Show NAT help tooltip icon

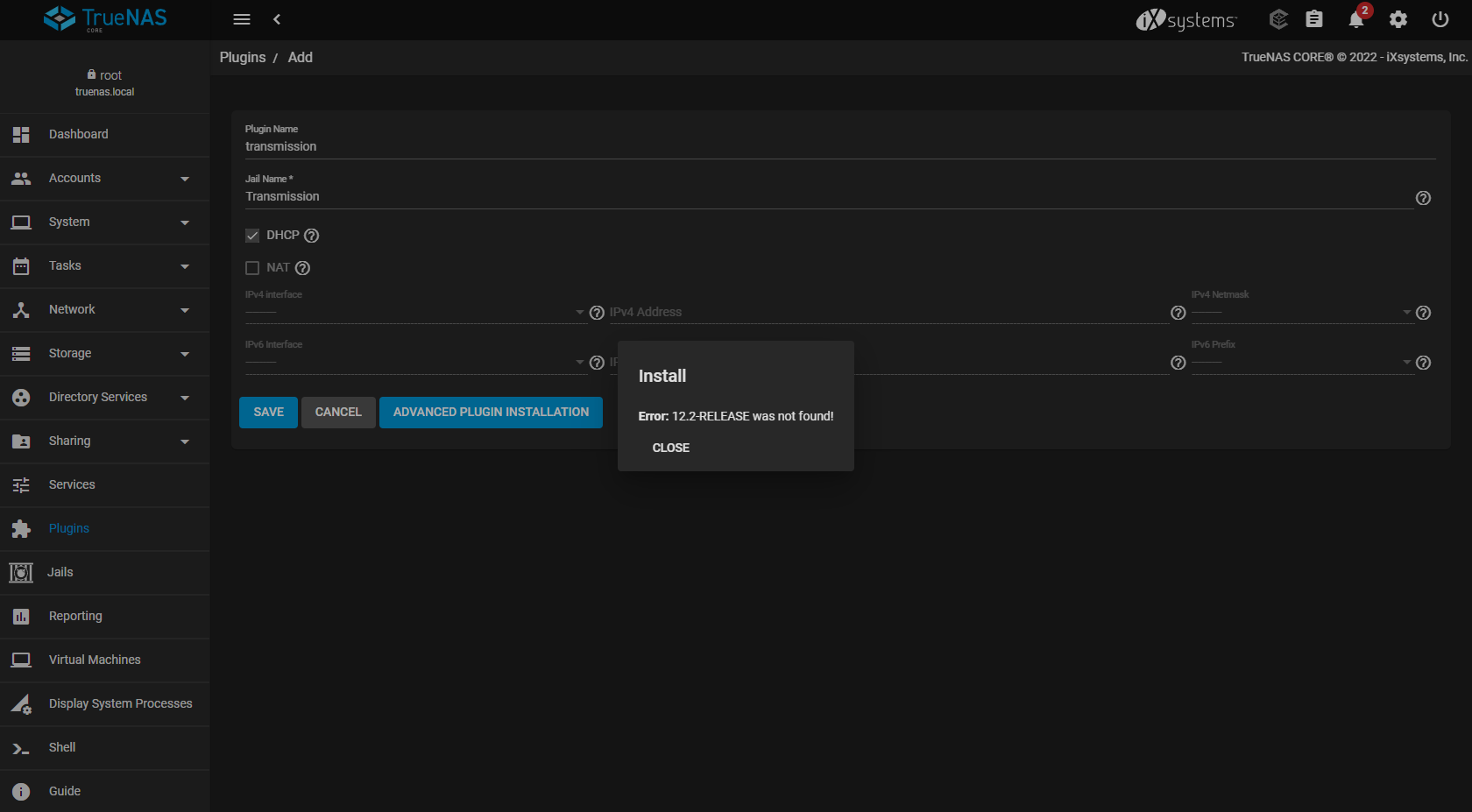click(x=302, y=268)
